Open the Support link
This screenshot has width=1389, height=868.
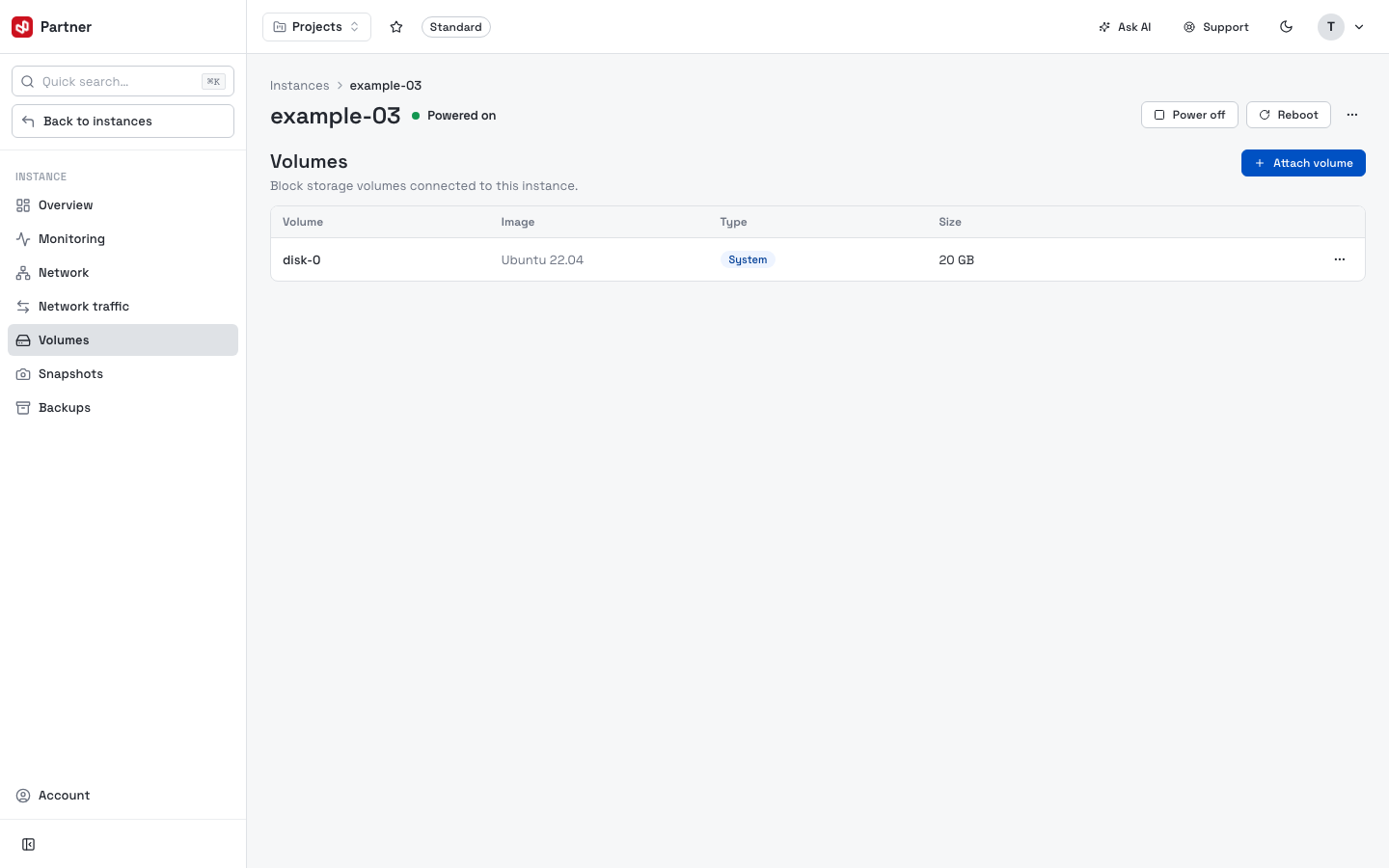(1216, 27)
